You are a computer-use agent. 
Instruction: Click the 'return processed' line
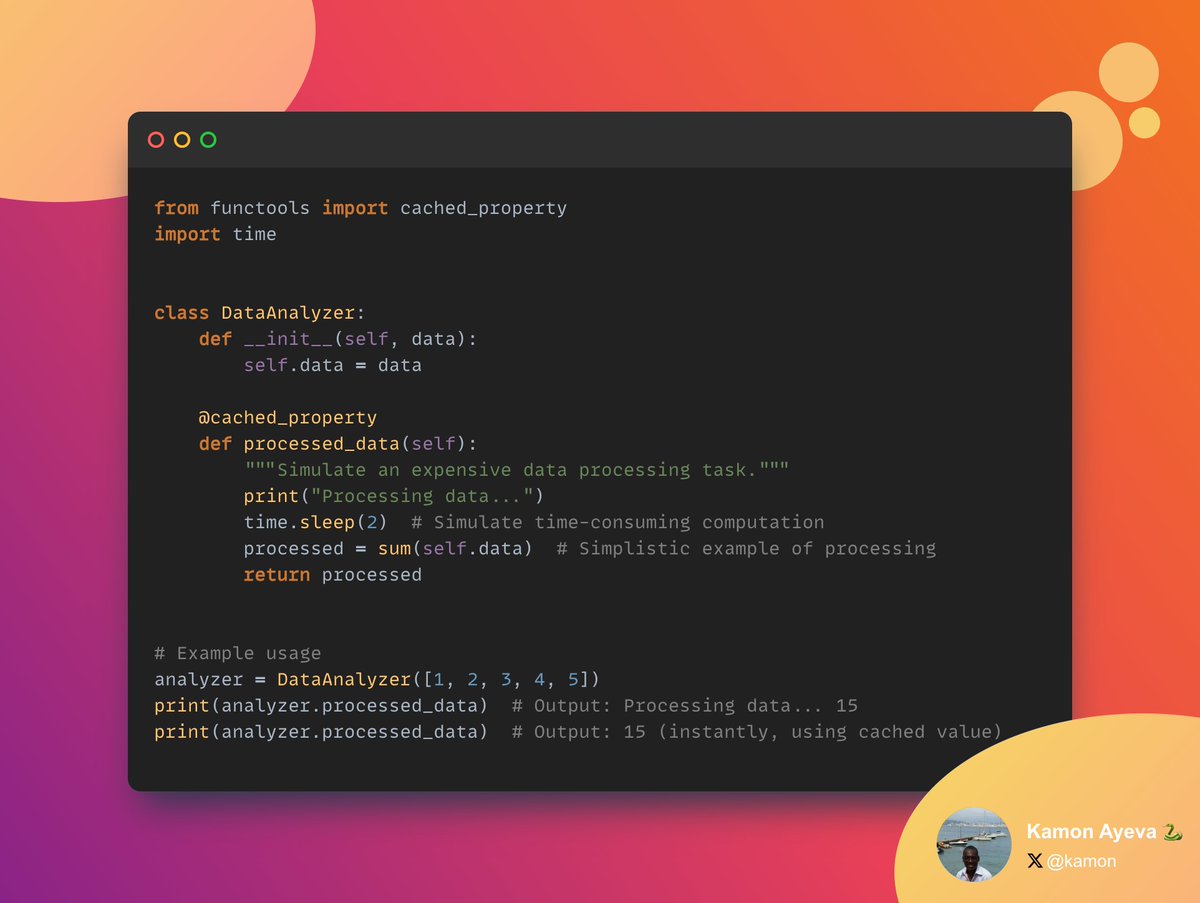(x=333, y=574)
